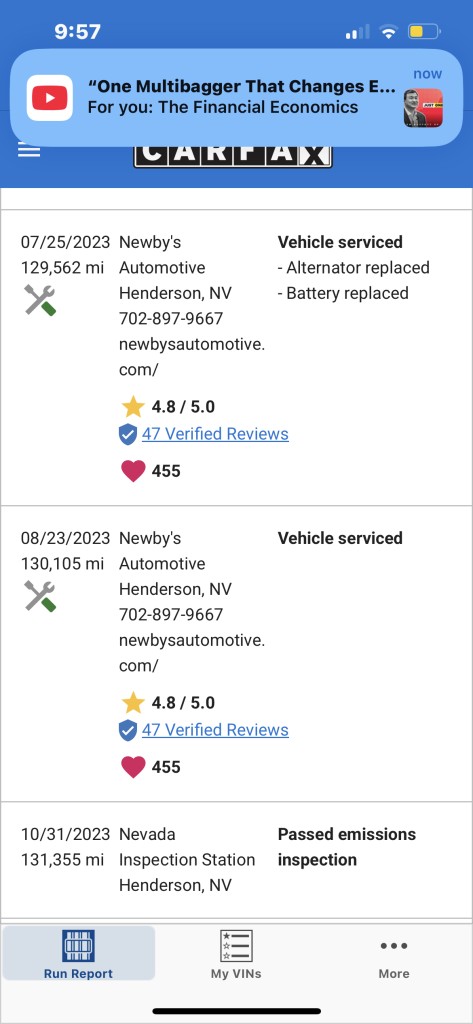The width and height of the screenshot is (473, 1024).
Task: Tap phone number 702-897-9667 in 07/25/2023 entry
Action: 171,319
